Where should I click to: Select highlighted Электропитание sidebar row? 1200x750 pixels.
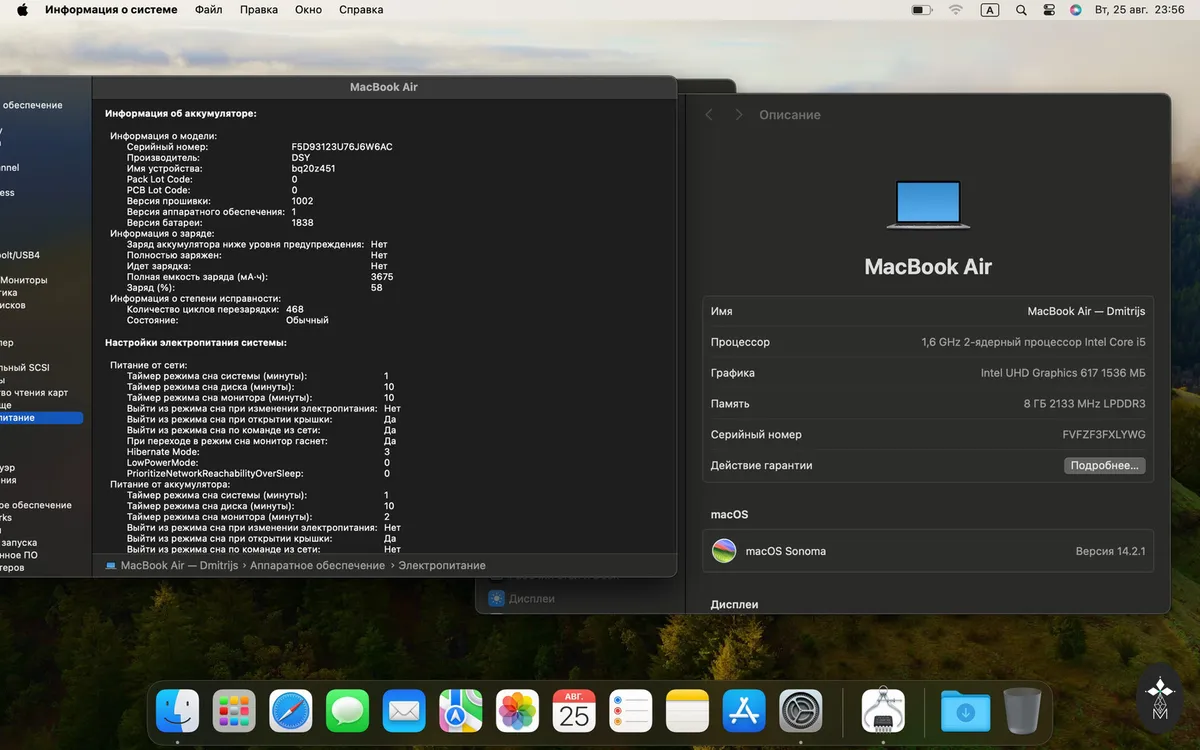[42, 418]
